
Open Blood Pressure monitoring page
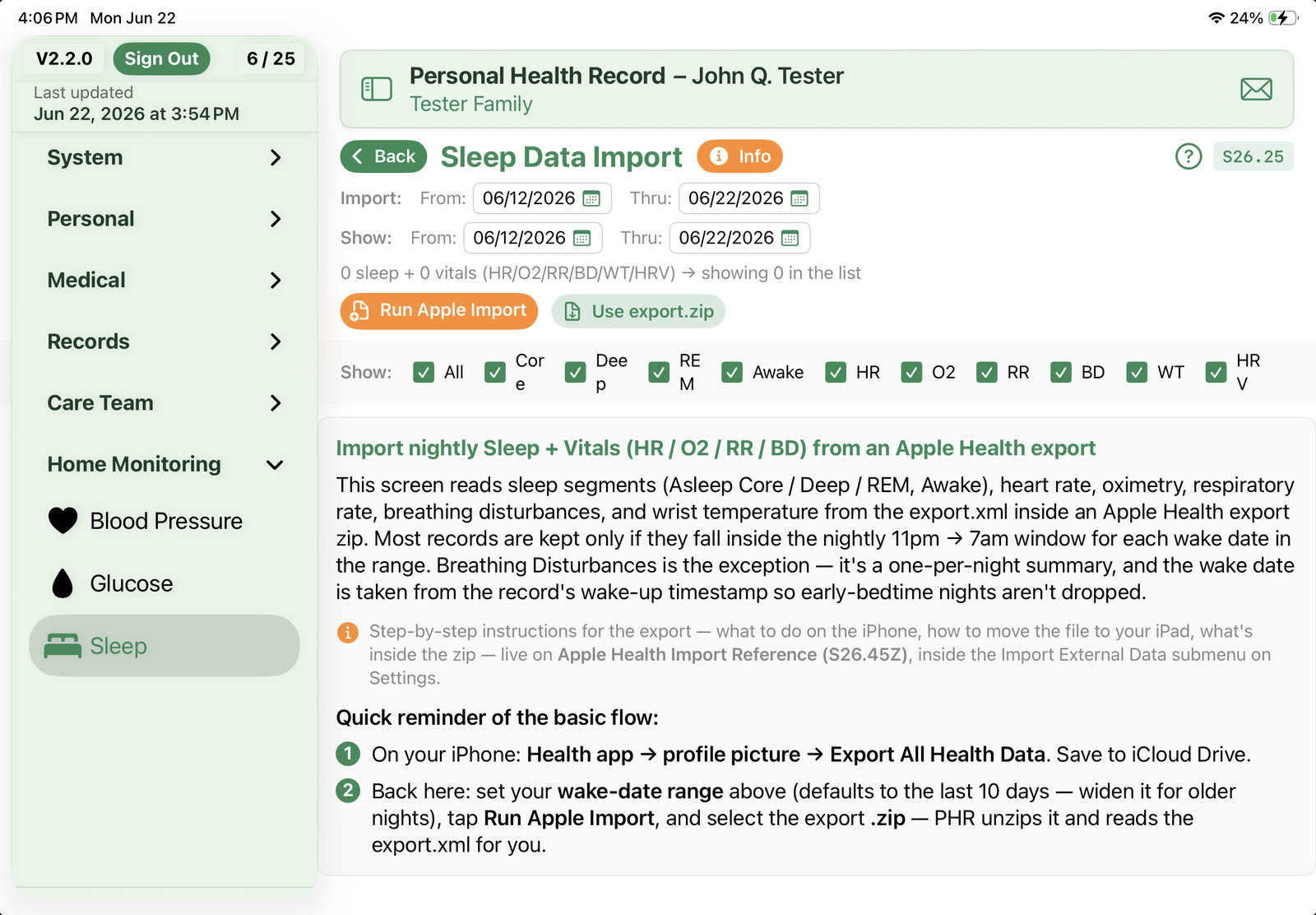tap(164, 521)
